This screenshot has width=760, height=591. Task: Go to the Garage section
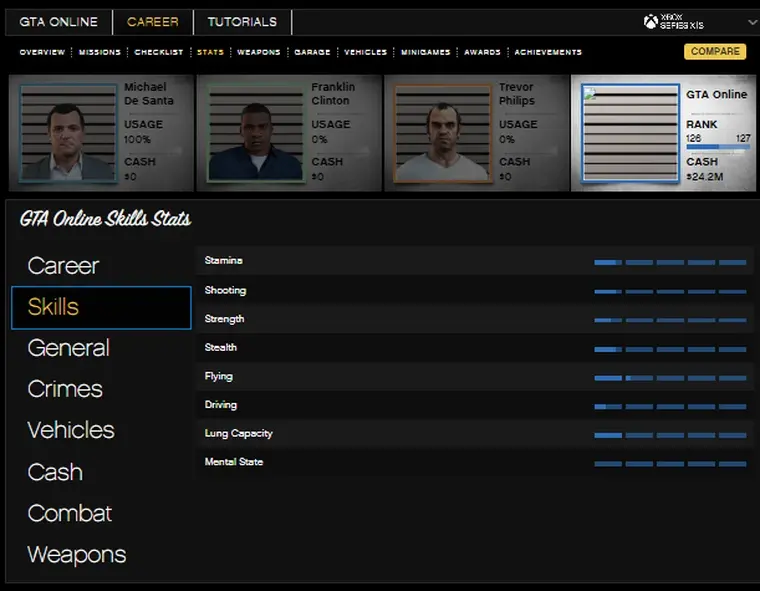[x=312, y=52]
